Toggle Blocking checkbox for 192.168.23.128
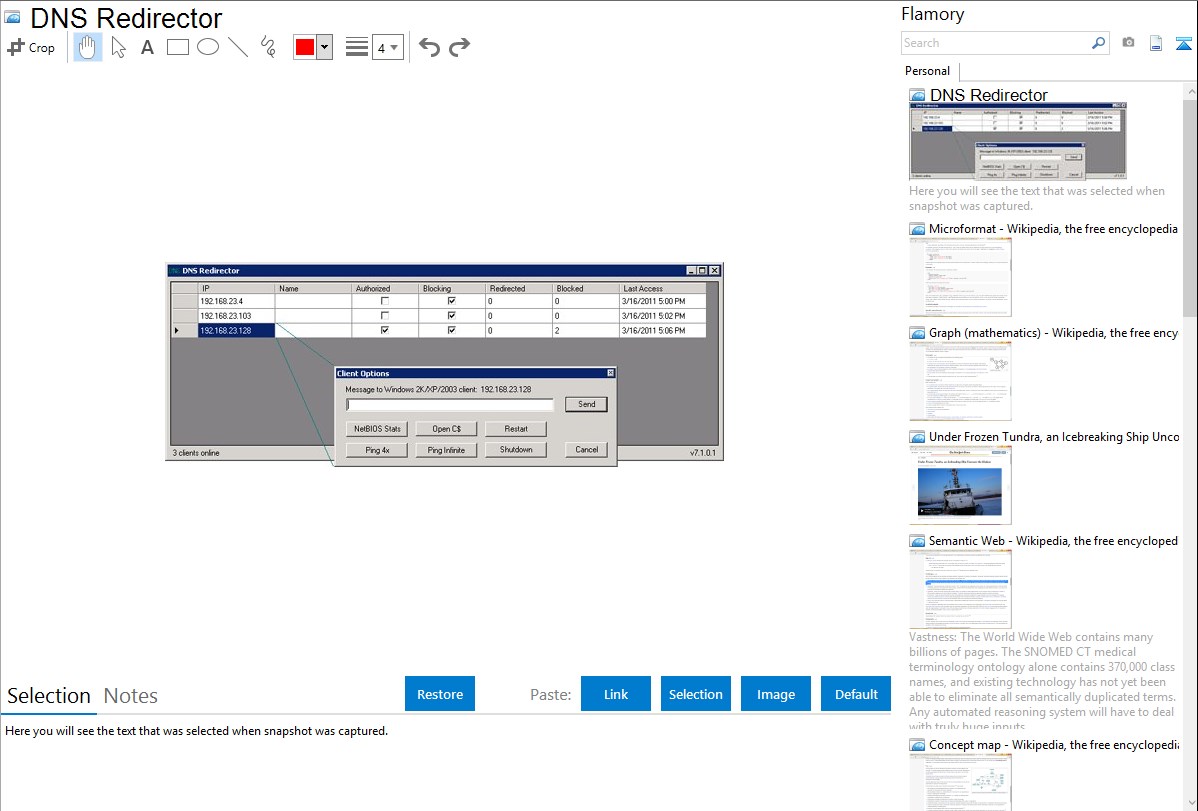The width and height of the screenshot is (1198, 811). click(452, 330)
